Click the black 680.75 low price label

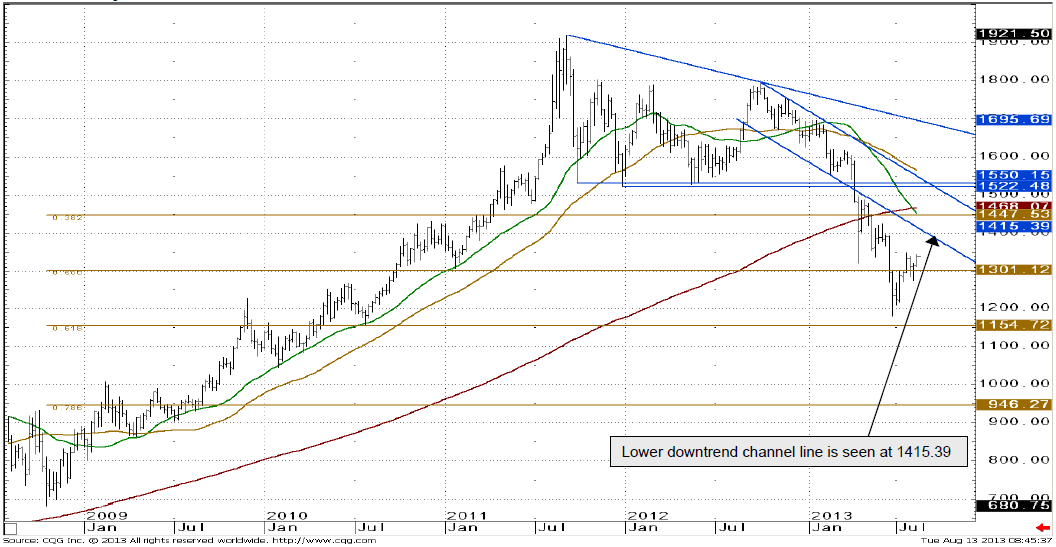tap(1013, 506)
